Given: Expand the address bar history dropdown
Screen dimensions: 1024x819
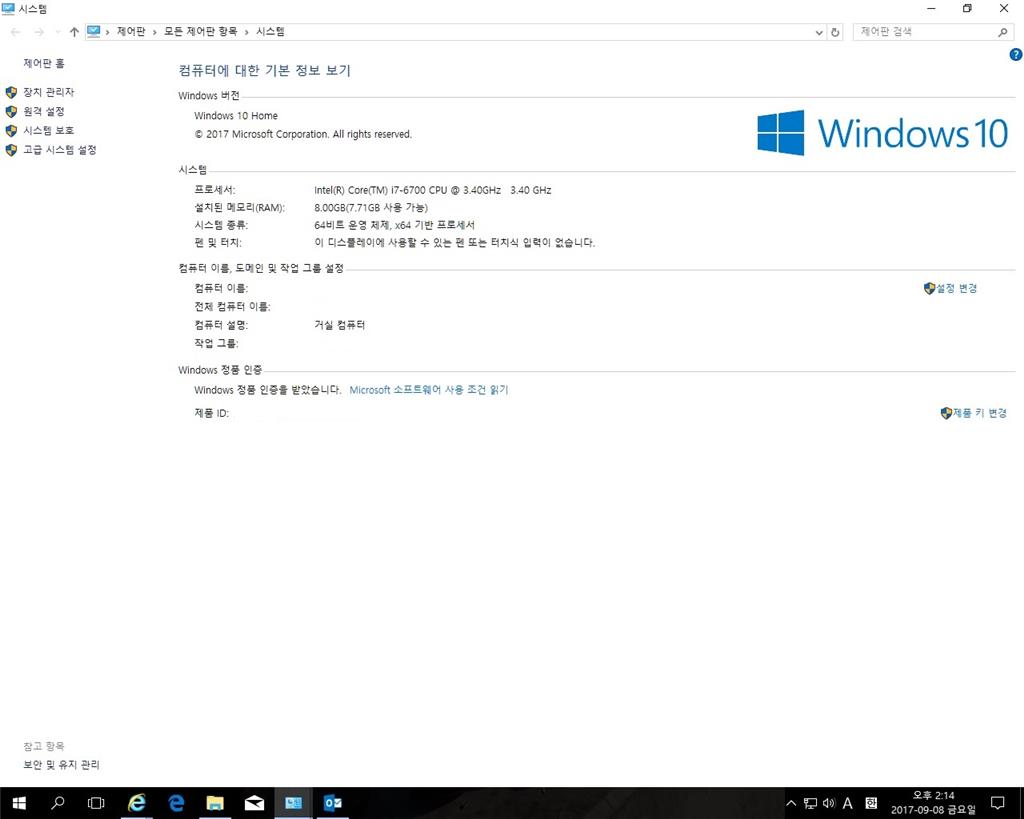Looking at the screenshot, I should tap(819, 32).
